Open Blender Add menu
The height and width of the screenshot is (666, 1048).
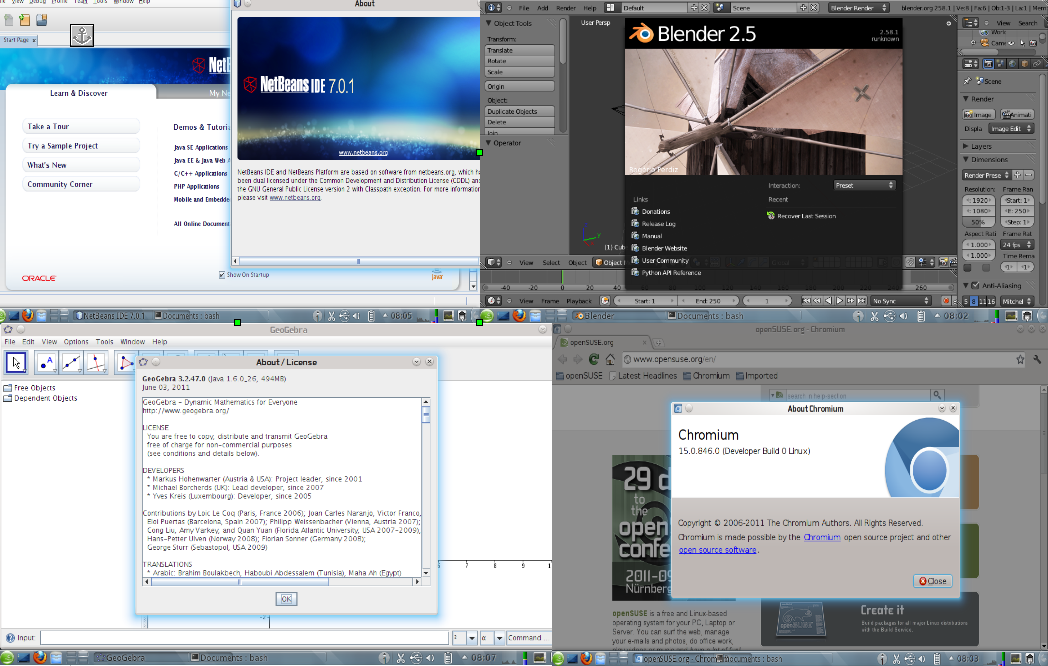(x=543, y=8)
